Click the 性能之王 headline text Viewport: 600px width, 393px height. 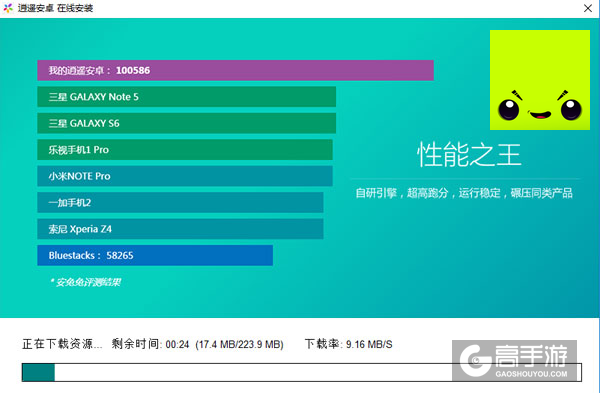(x=469, y=155)
